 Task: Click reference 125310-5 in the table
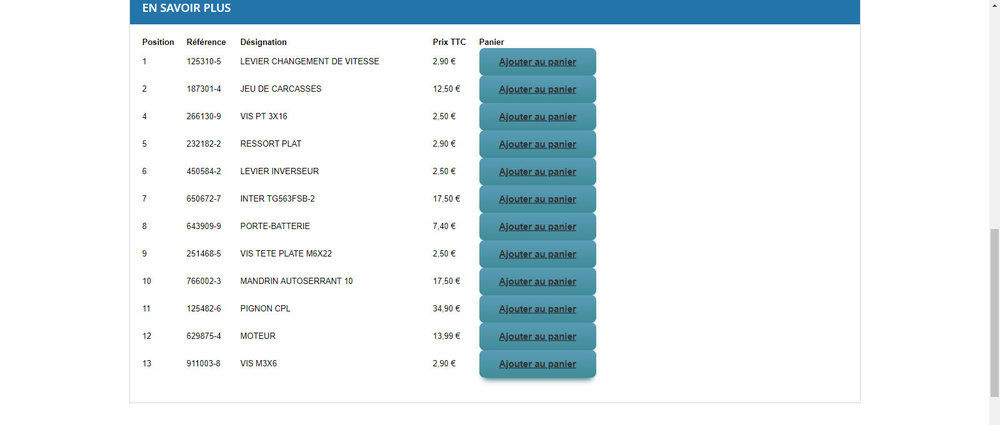click(203, 61)
